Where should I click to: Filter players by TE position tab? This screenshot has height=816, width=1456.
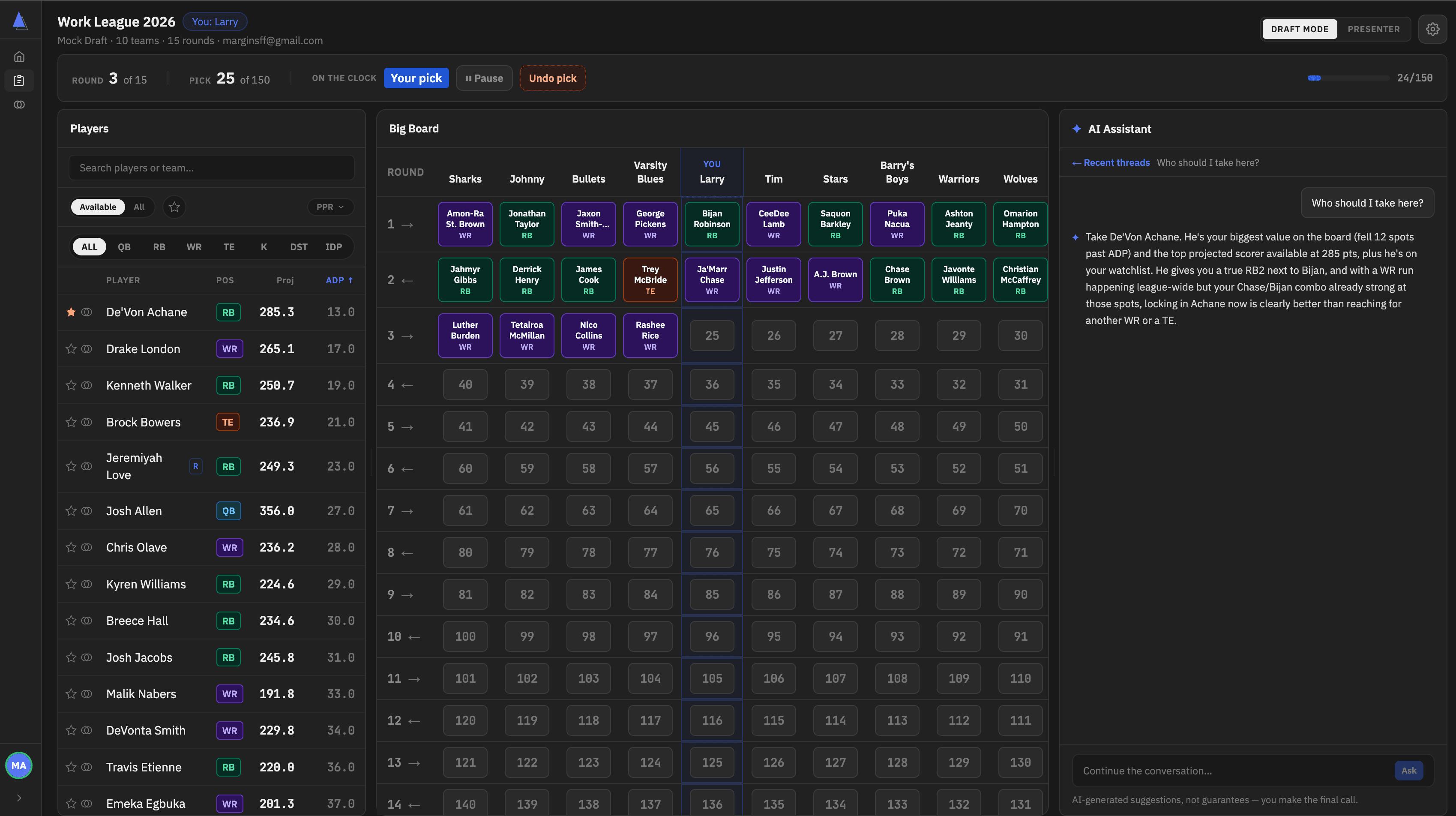pos(229,247)
